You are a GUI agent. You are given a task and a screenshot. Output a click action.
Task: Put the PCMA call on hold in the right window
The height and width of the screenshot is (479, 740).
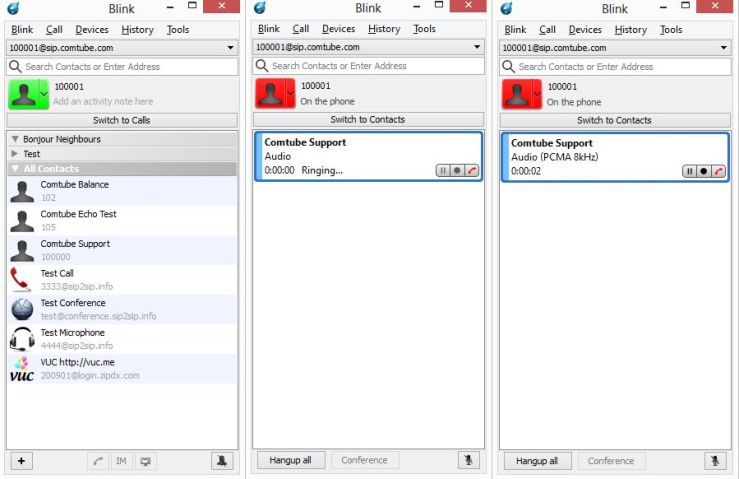pos(690,171)
